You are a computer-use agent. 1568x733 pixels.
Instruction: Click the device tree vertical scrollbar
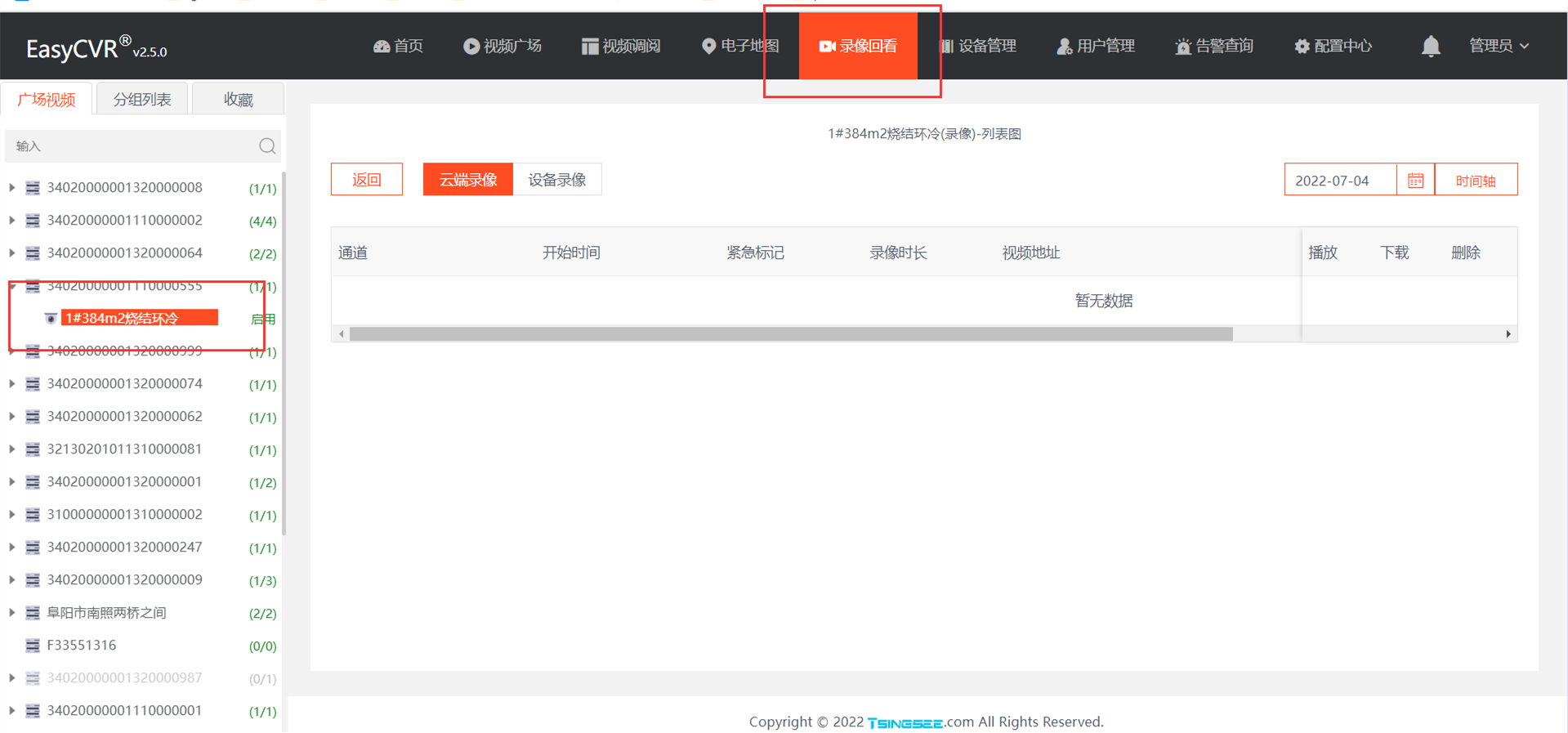click(284, 353)
